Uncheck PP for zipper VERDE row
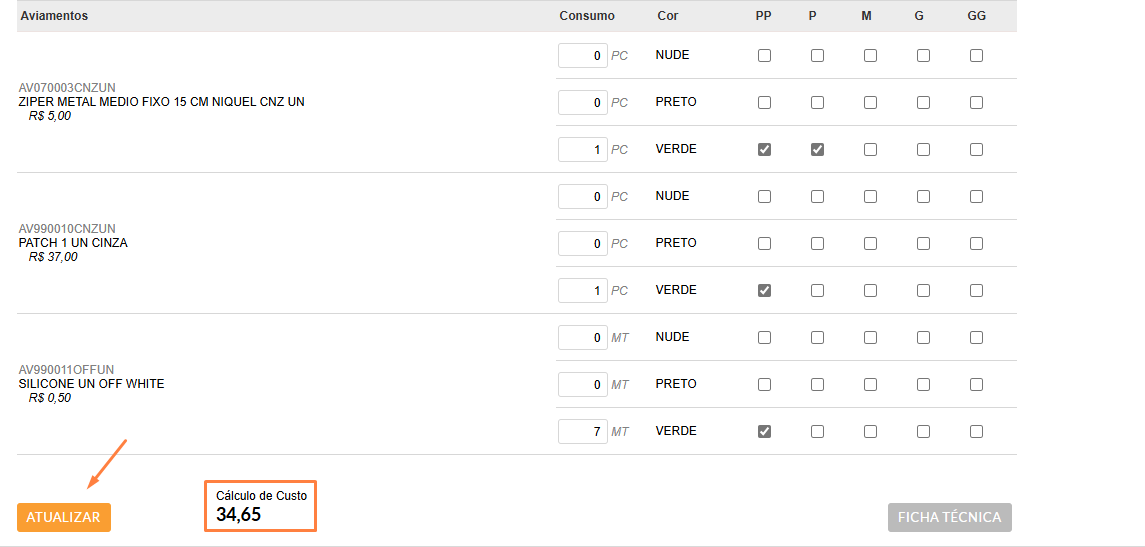The width and height of the screenshot is (1145, 547). (x=765, y=150)
